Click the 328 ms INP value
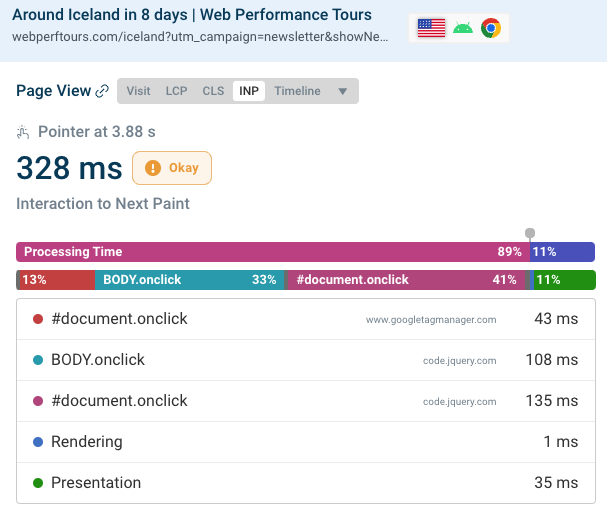The width and height of the screenshot is (607, 522). coord(69,168)
